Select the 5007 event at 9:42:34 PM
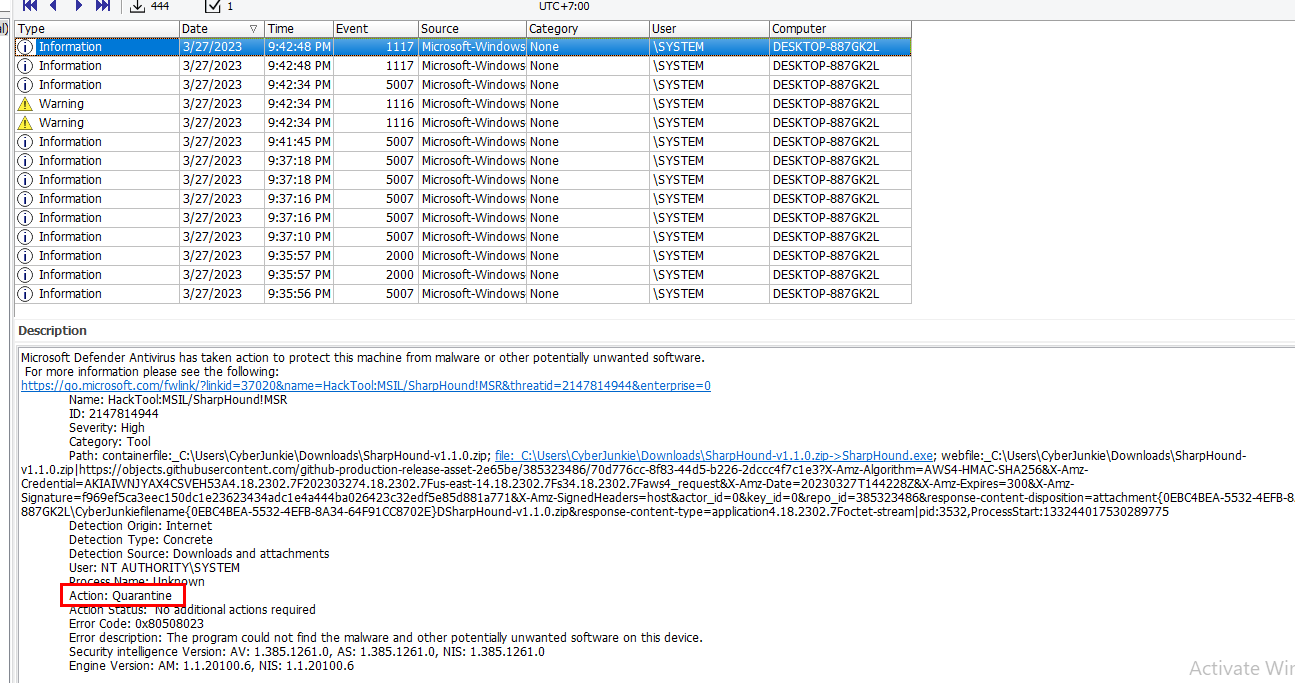1295x683 pixels. point(463,85)
